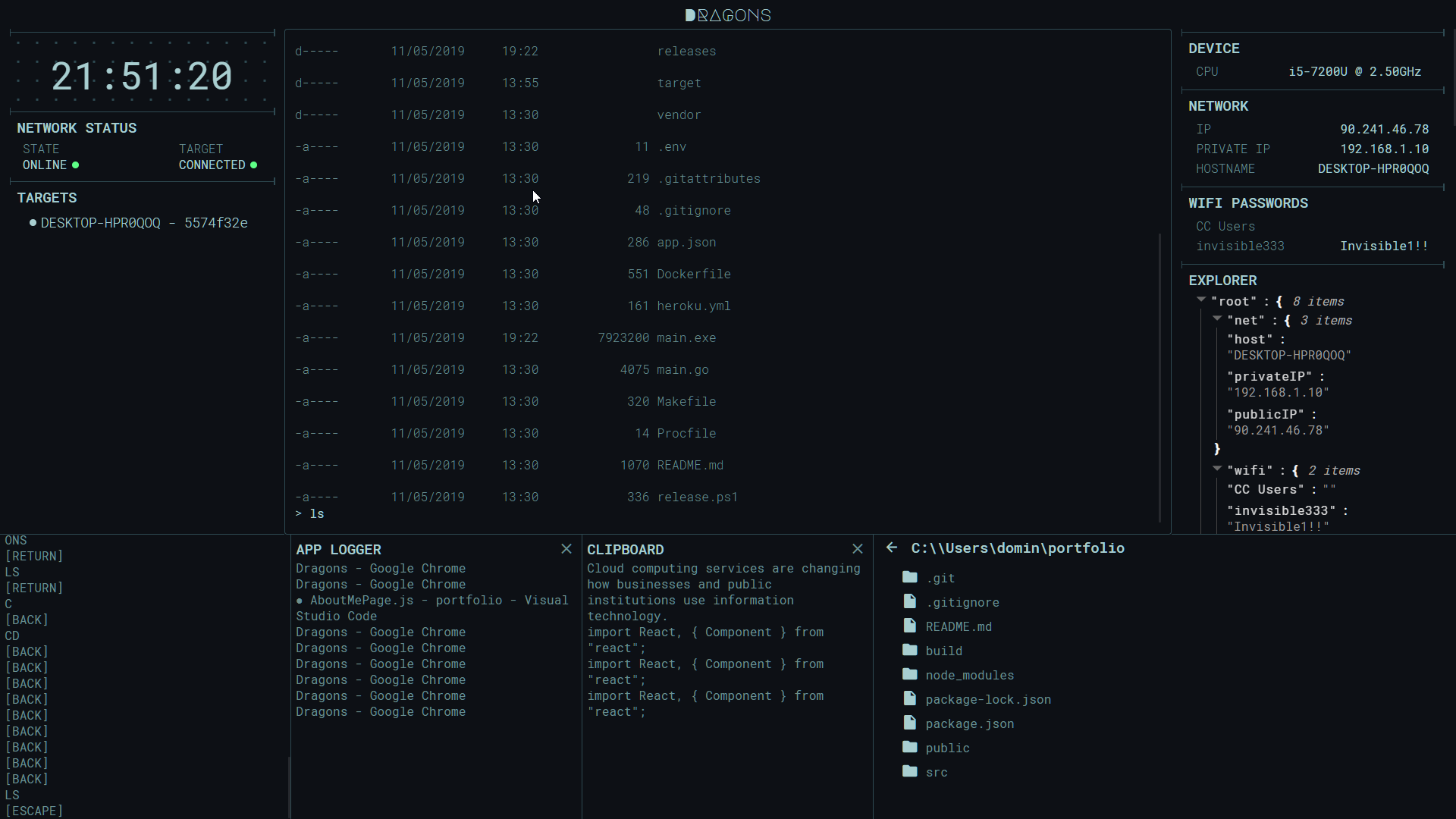Click the cloud computing clipboard text
1456x819 pixels.
[x=724, y=592]
